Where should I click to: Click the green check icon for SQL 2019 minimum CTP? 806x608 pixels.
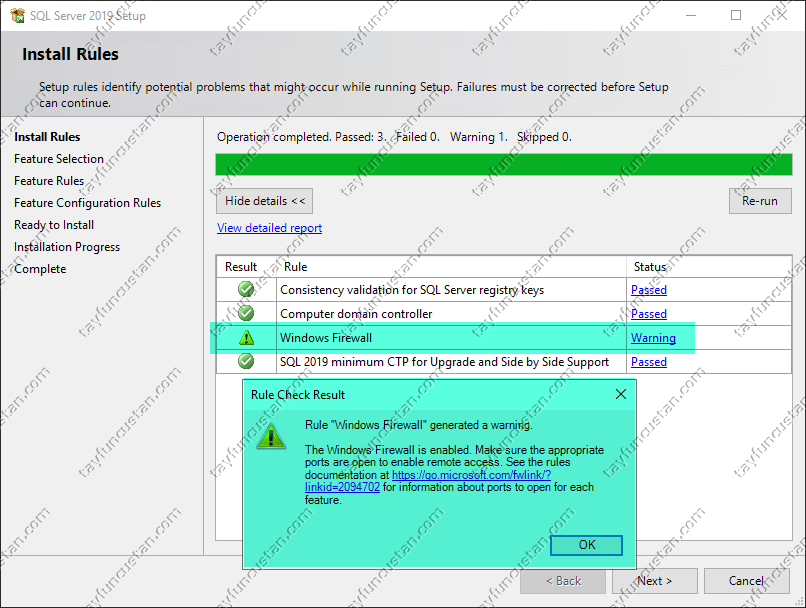[246, 361]
